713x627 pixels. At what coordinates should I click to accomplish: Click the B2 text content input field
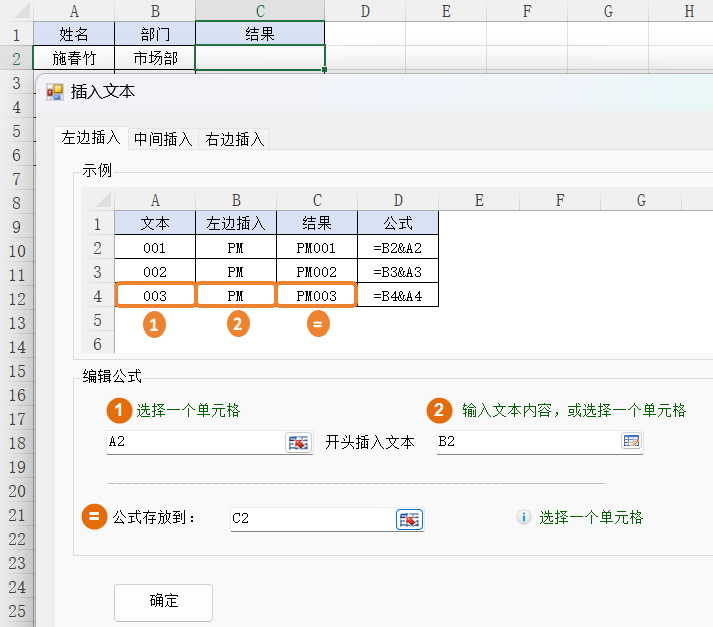(x=526, y=442)
